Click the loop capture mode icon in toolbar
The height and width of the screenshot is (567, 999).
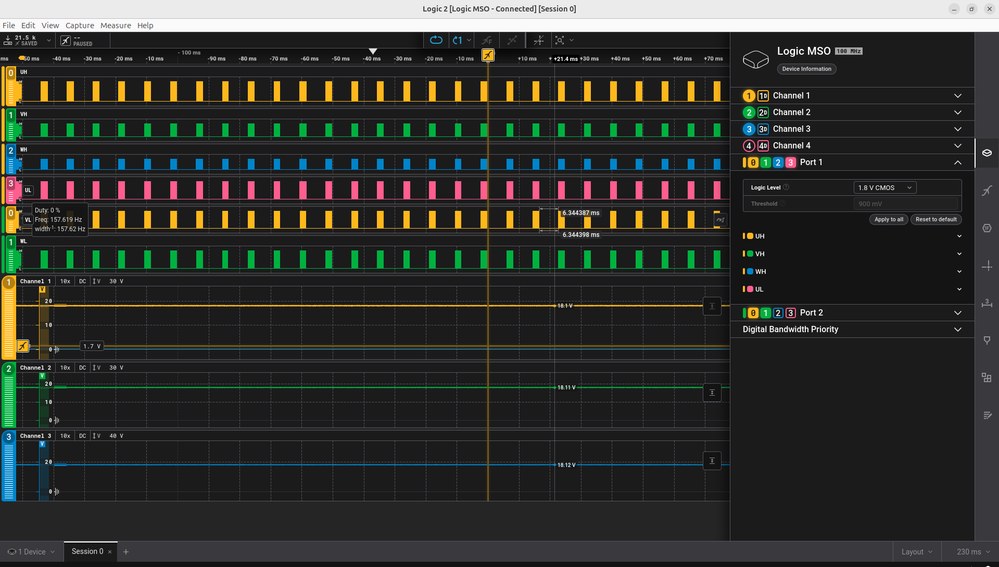pyautogui.click(x=436, y=40)
